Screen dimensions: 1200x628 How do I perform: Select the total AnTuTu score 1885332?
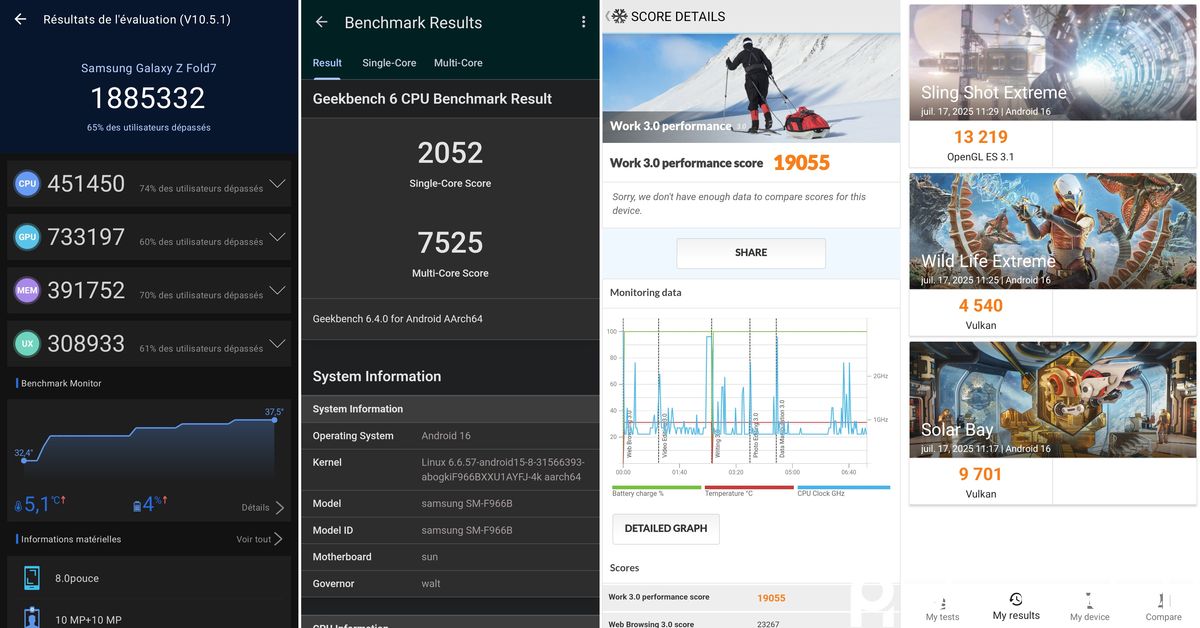(148, 98)
